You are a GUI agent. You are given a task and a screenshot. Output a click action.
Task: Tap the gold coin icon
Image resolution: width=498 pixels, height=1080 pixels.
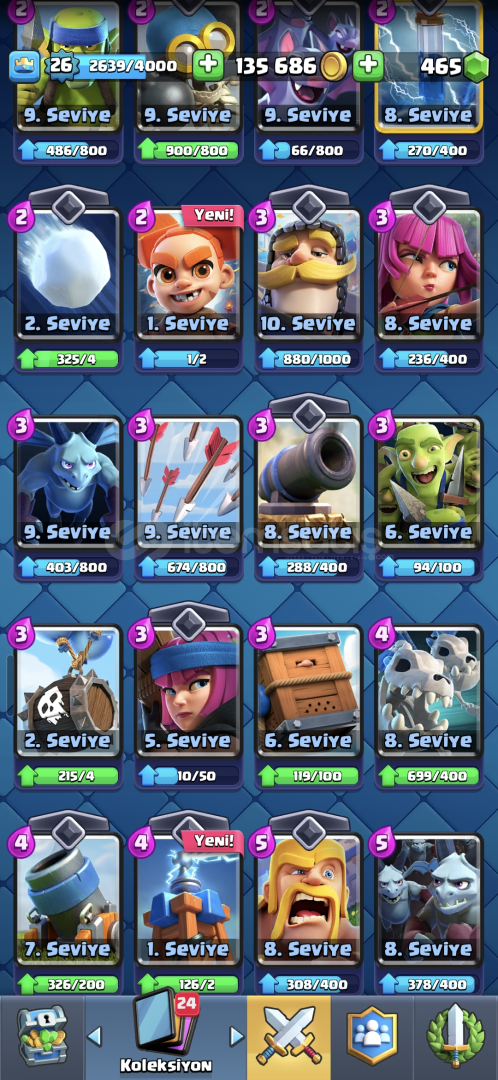coord(334,66)
